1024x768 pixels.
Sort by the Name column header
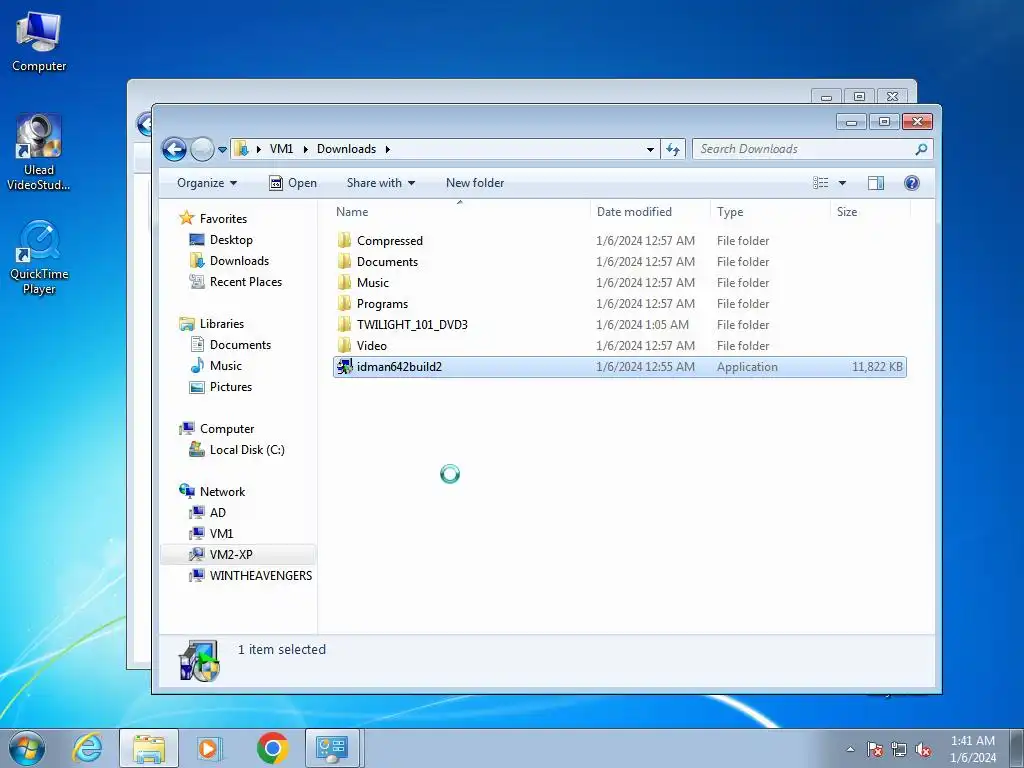pyautogui.click(x=460, y=212)
